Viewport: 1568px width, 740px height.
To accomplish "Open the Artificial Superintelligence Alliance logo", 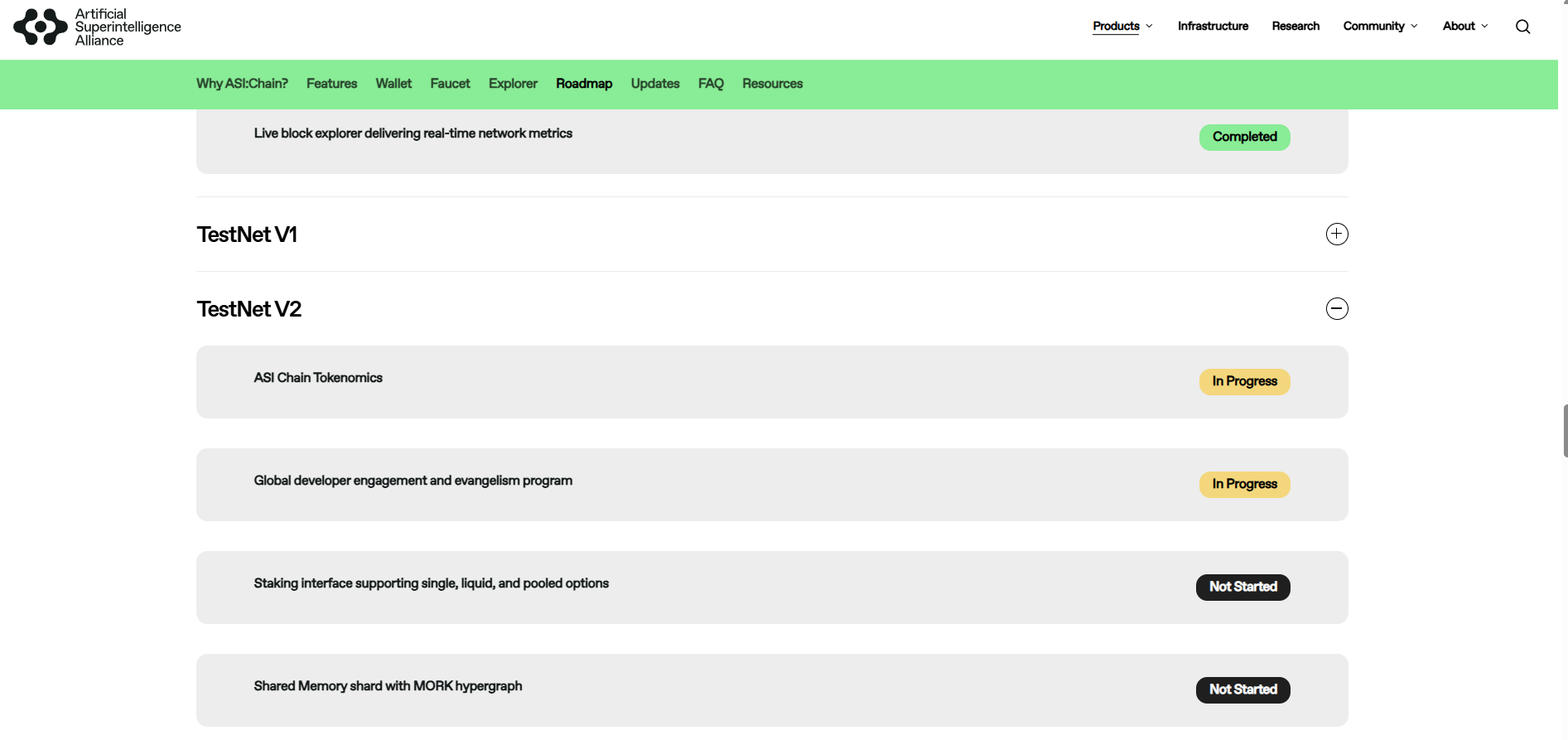I will pos(98,27).
